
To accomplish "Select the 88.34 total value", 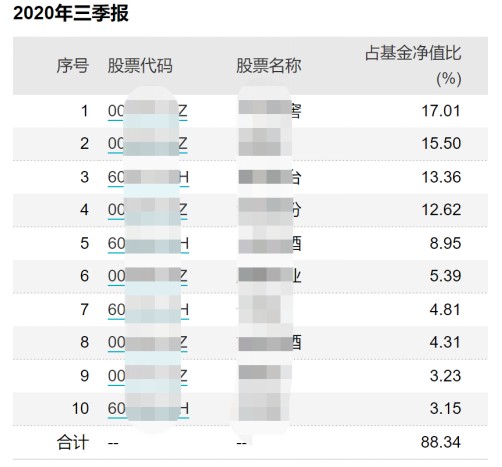I will [x=441, y=442].
